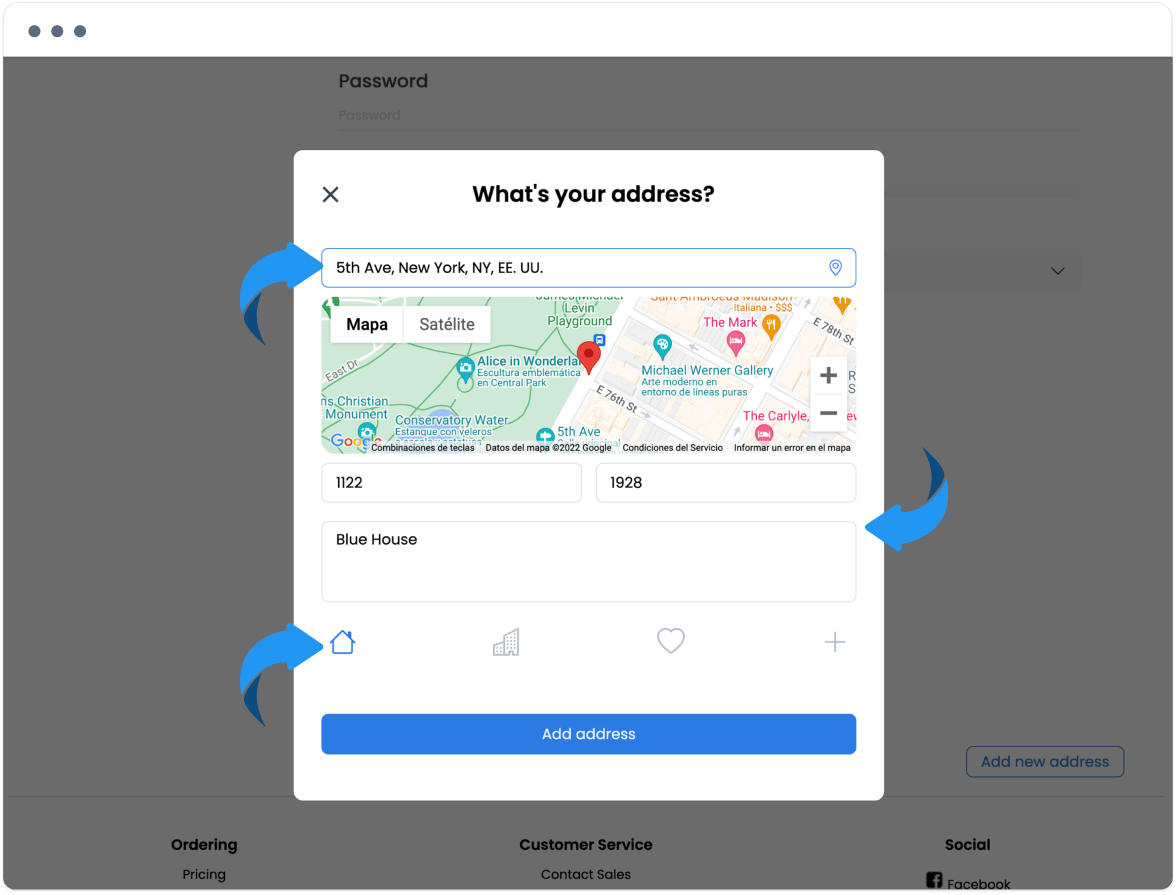The image size is (1176, 895).
Task: Focus the 5th Ave address search field
Action: pyautogui.click(x=589, y=268)
